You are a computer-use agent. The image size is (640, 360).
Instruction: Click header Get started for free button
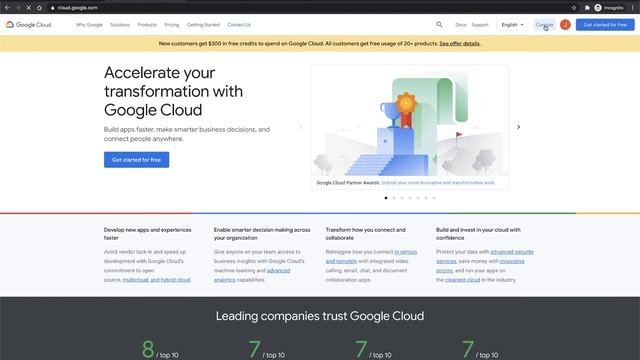point(605,24)
